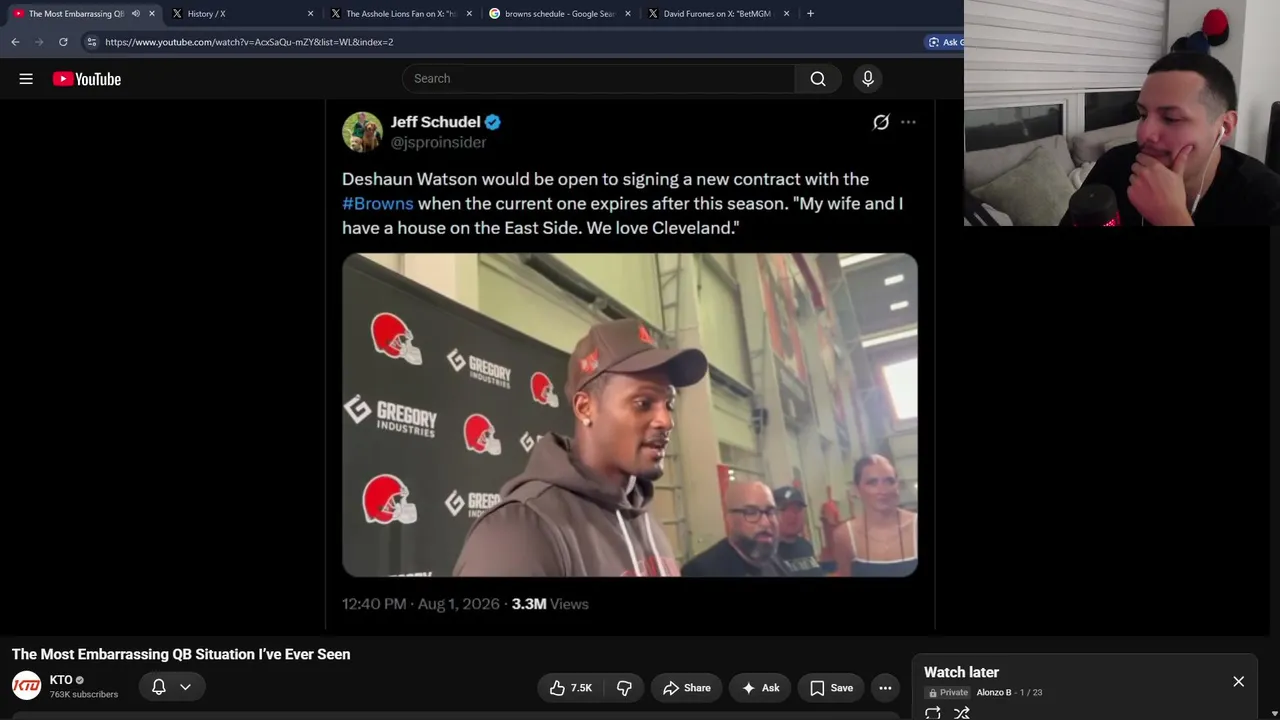Viewport: 1280px width, 720px height.
Task: Go back with the browser back arrow
Action: coord(15,42)
